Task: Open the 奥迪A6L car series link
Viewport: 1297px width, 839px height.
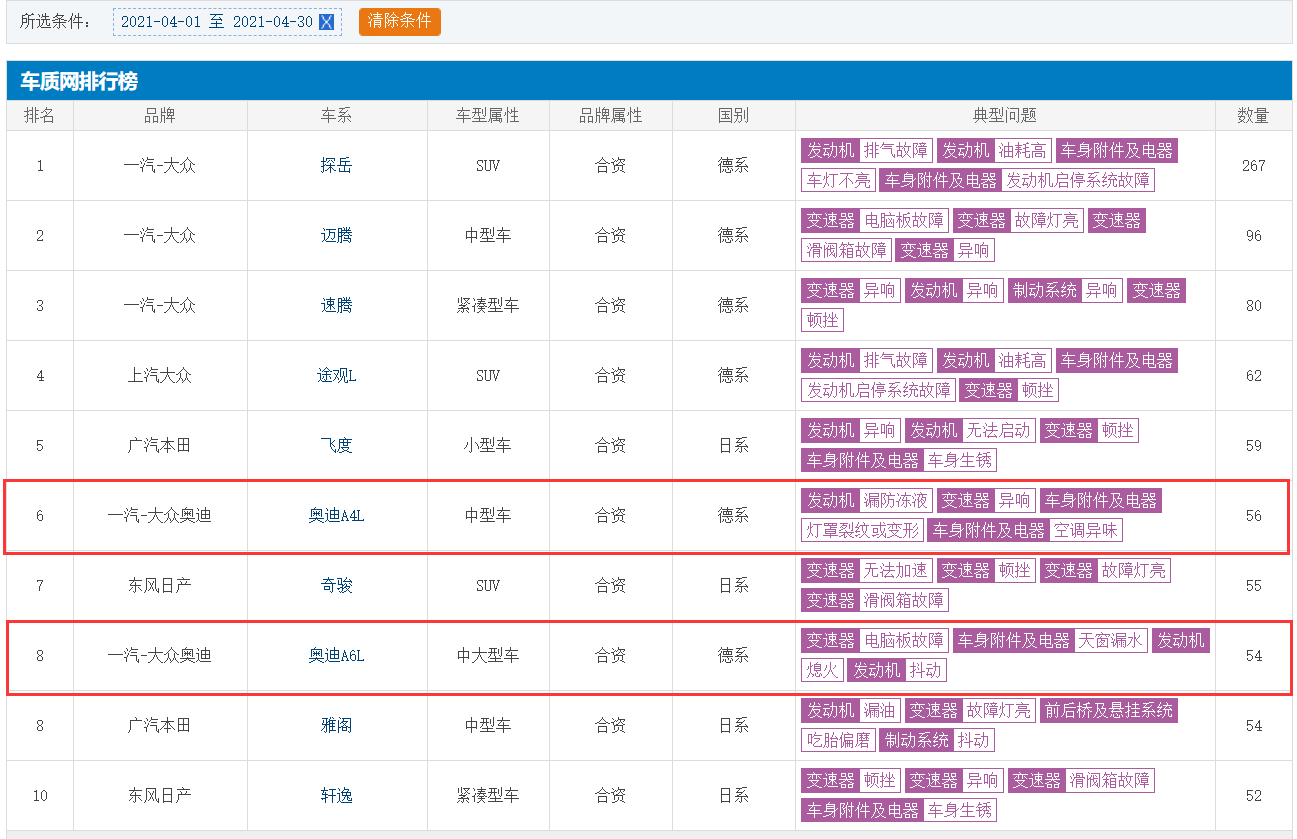Action: 337,656
